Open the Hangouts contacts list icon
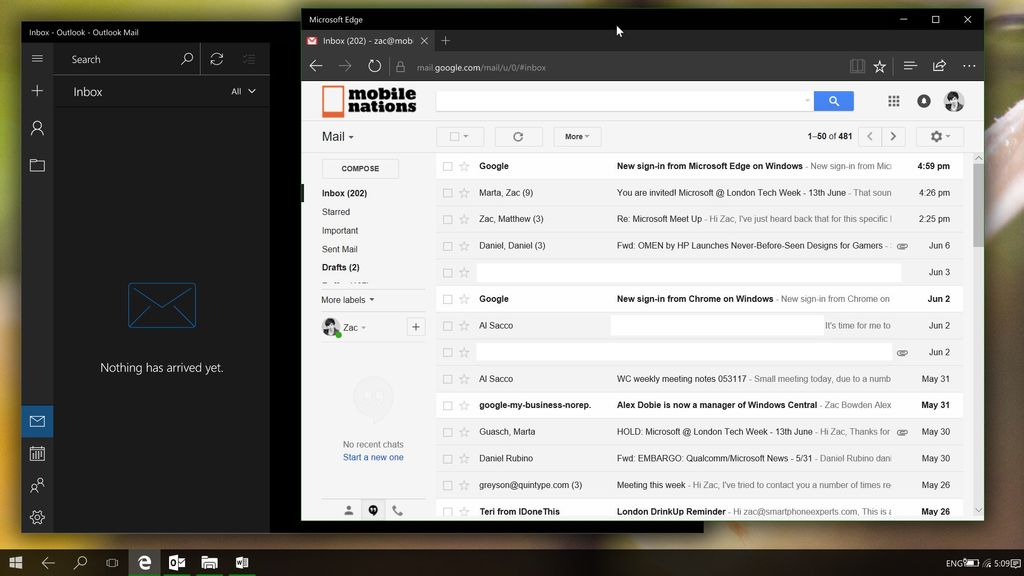 [348, 509]
